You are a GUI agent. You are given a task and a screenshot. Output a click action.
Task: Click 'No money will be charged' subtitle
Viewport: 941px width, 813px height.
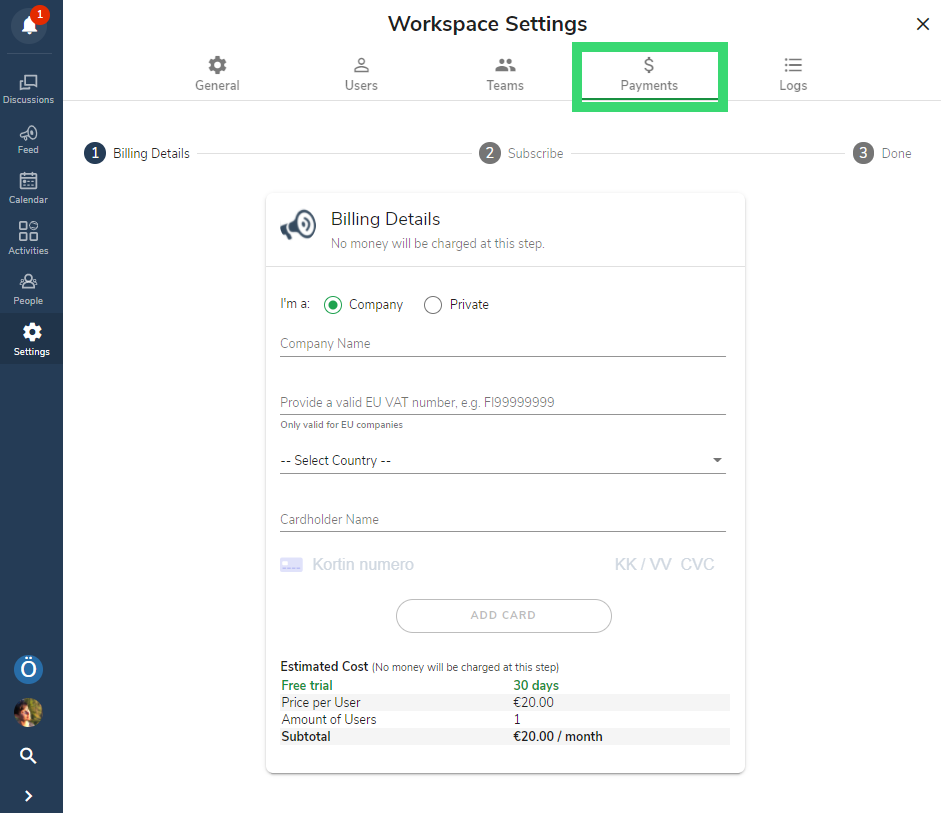coord(437,244)
